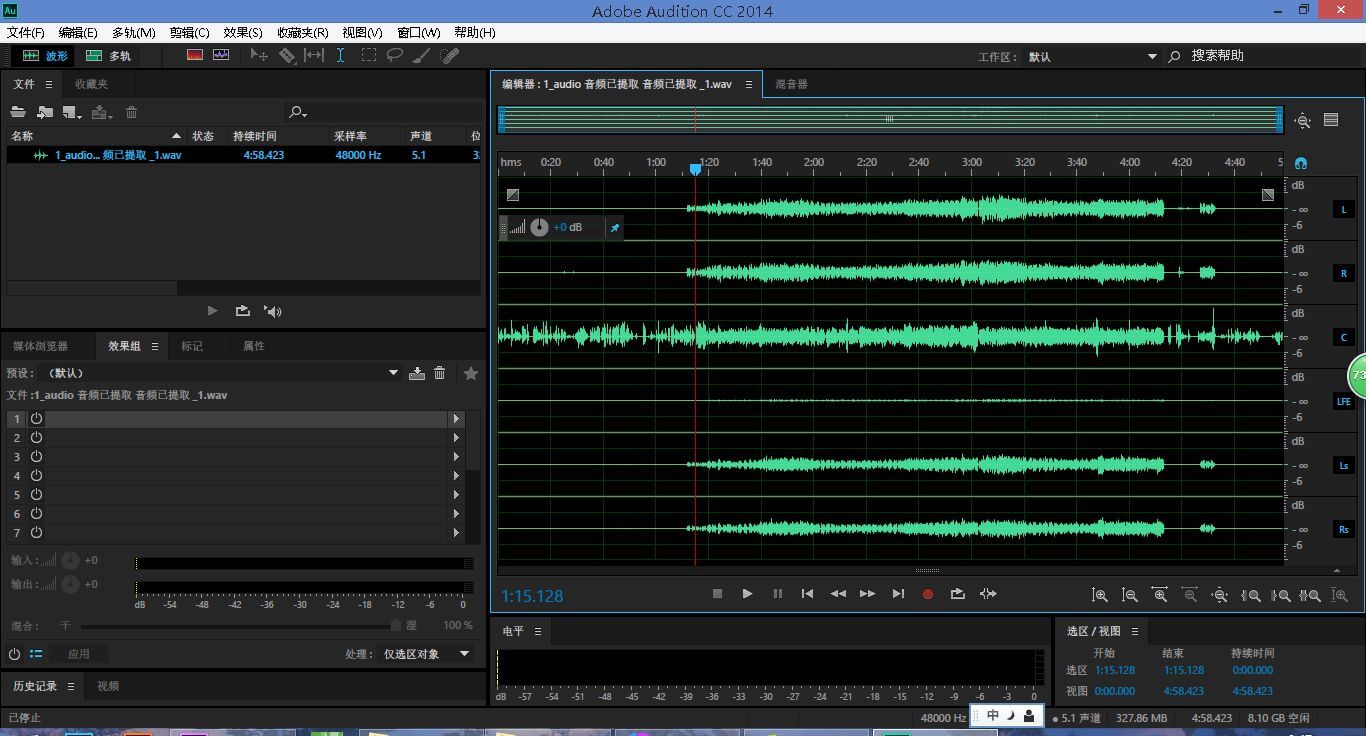Open Insert into Multitrack dropdown
The width and height of the screenshot is (1366, 736).
coord(102,112)
